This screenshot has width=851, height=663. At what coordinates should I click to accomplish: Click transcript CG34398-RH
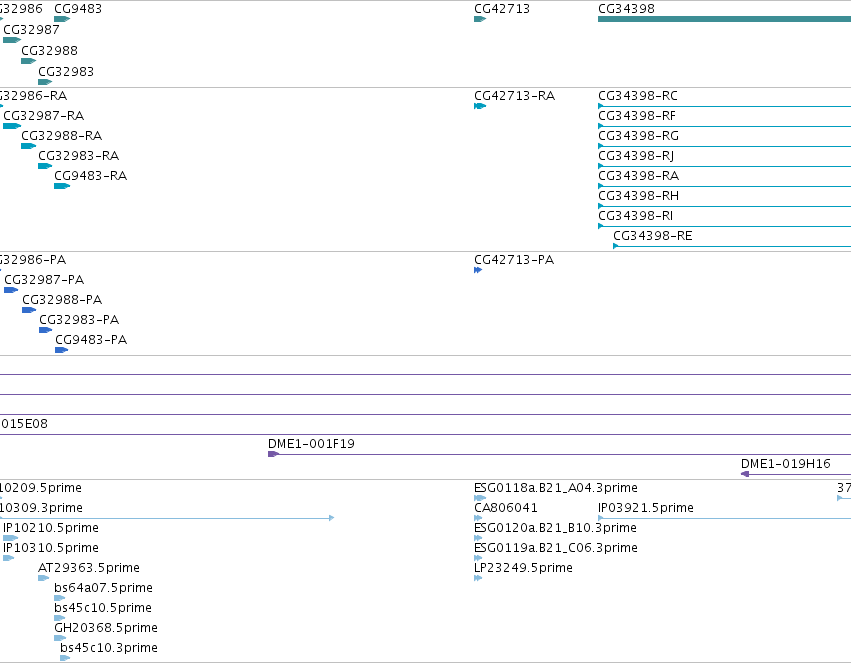[x=724, y=206]
